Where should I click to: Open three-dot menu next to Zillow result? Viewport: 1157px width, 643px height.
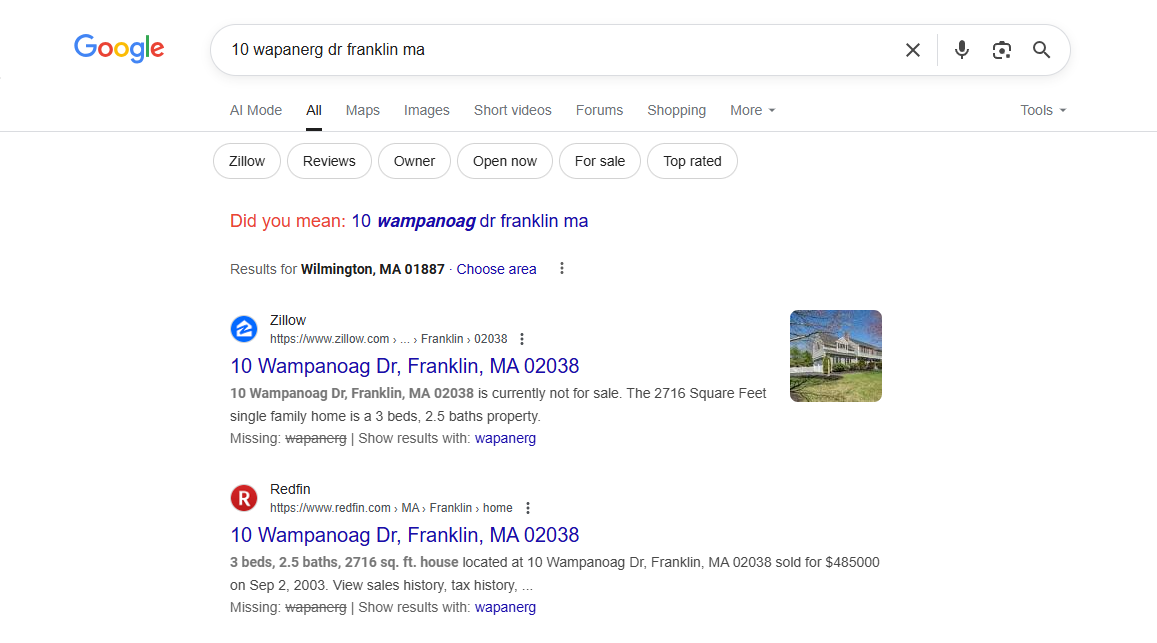[x=522, y=339]
